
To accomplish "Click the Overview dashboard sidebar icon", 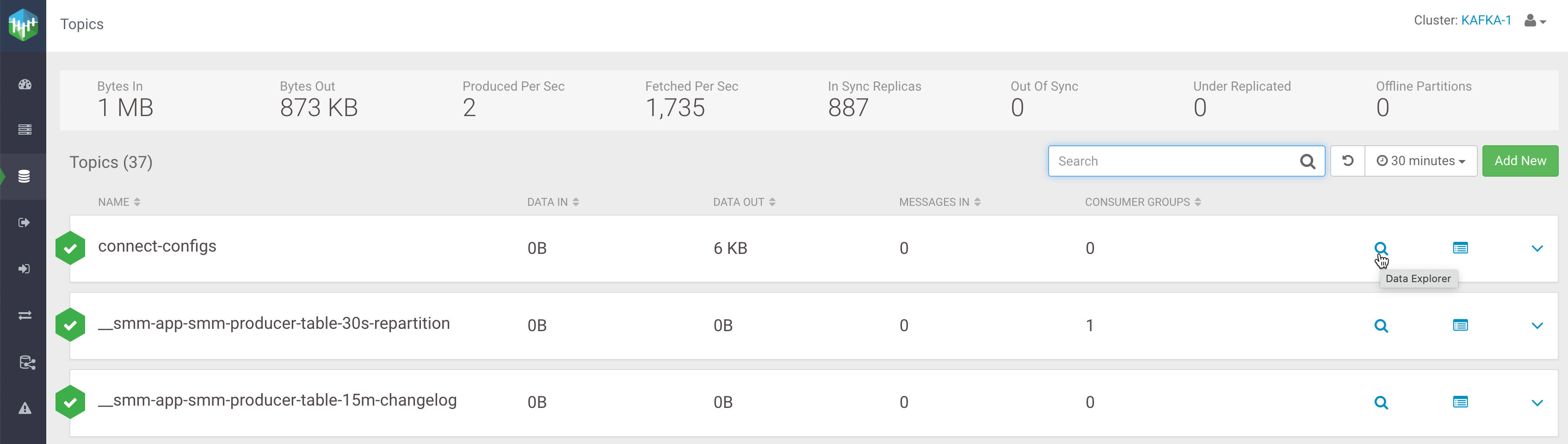I will click(25, 85).
